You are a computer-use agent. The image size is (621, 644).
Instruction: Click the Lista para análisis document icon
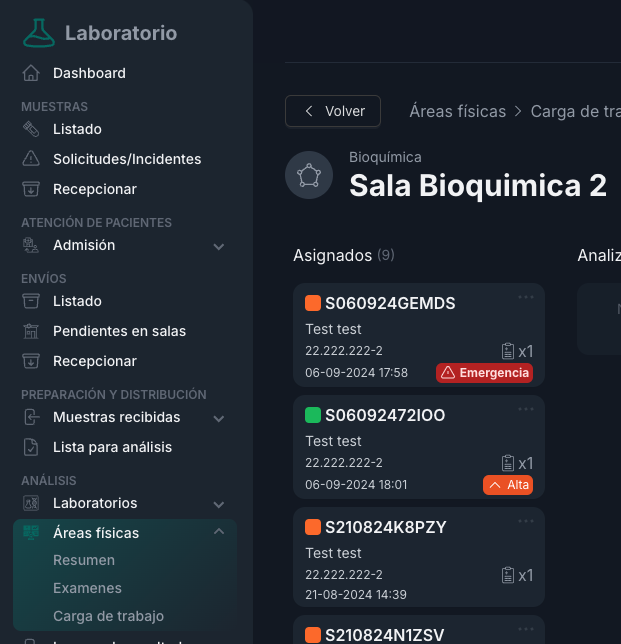click(x=32, y=447)
